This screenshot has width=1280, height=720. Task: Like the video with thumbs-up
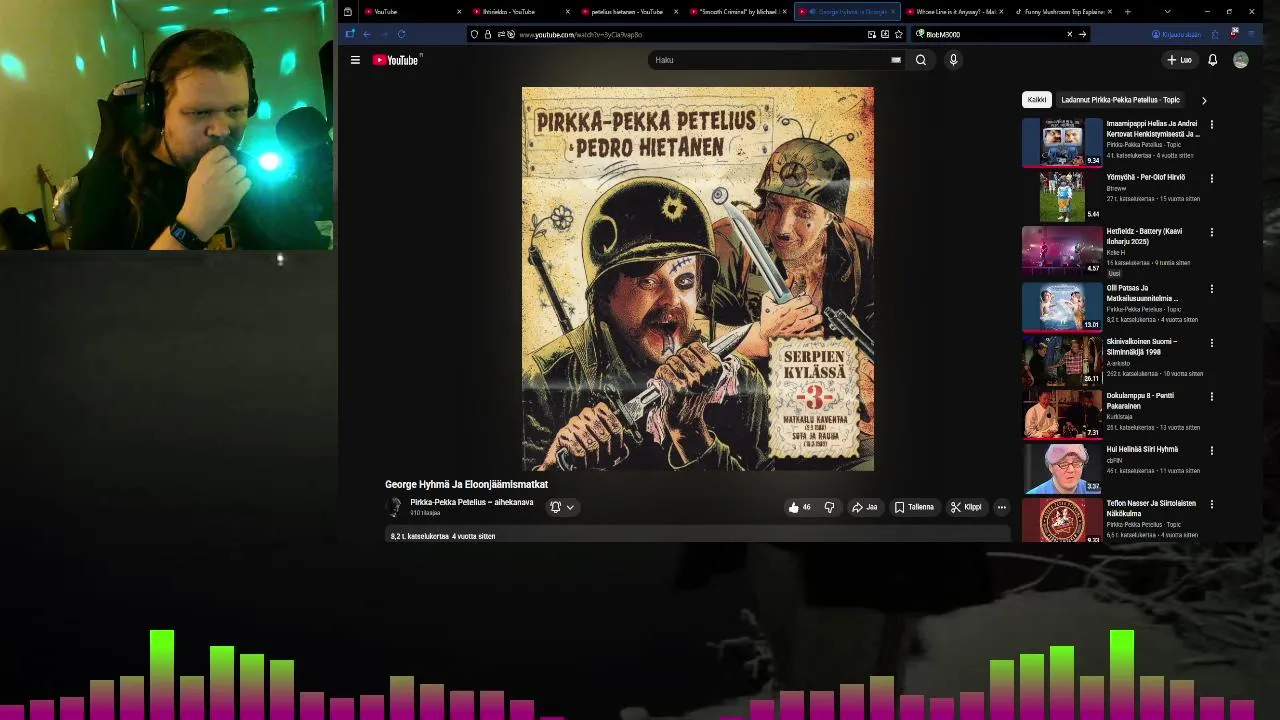[799, 507]
